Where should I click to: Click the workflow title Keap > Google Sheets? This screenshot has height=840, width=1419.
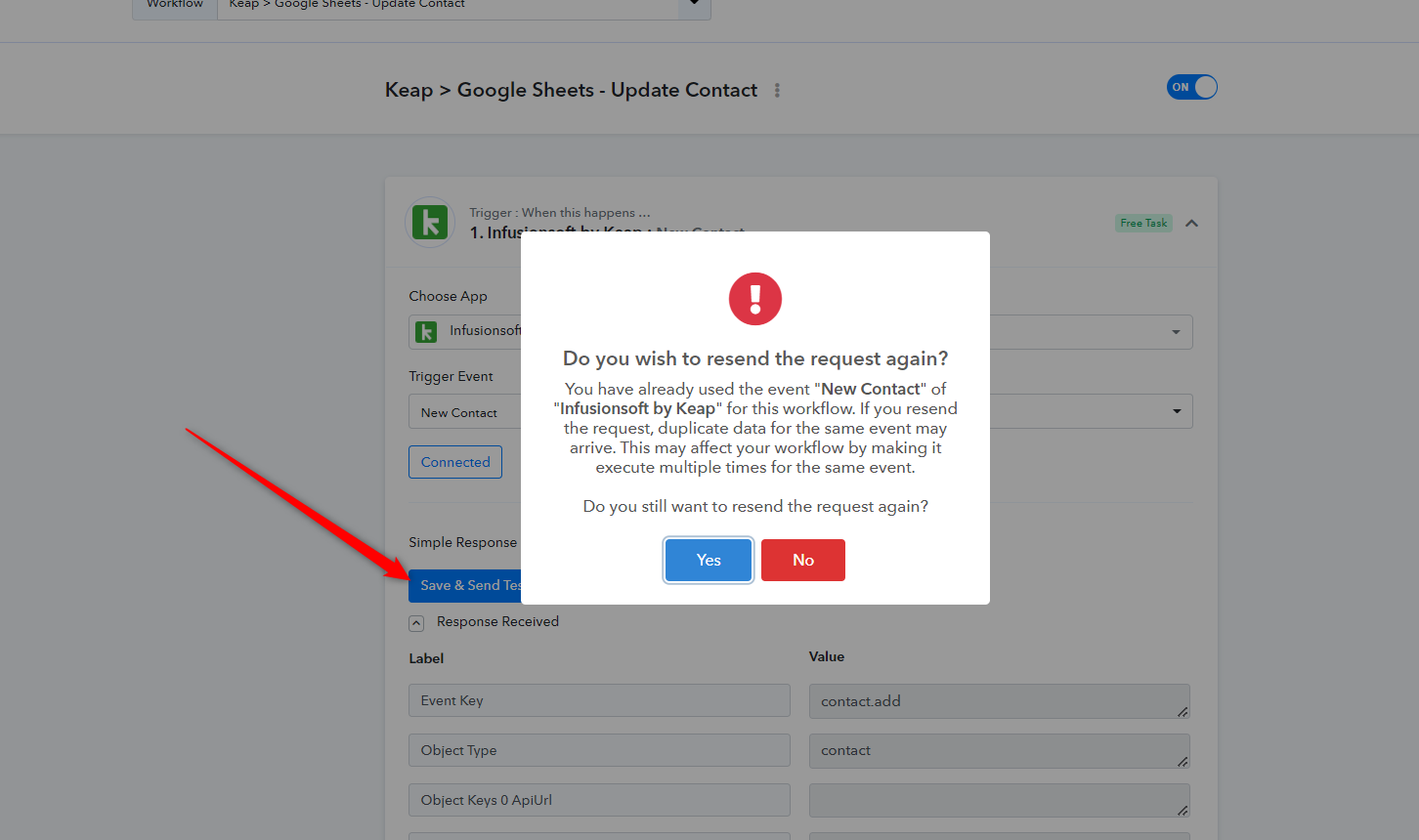571,90
